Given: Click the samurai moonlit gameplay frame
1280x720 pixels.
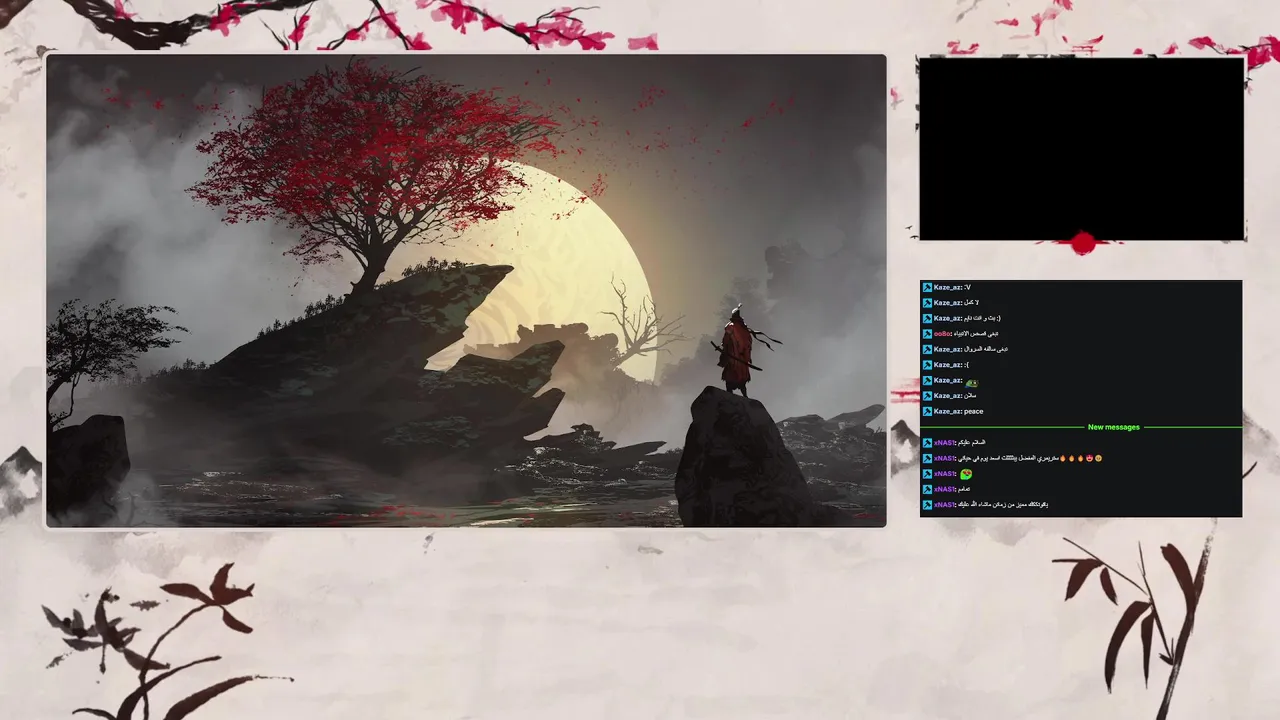Looking at the screenshot, I should click(466, 290).
